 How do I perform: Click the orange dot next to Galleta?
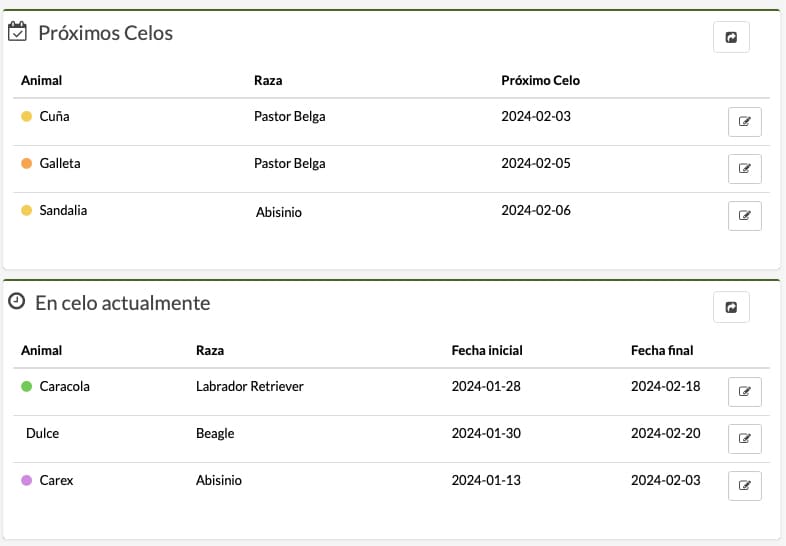click(27, 163)
